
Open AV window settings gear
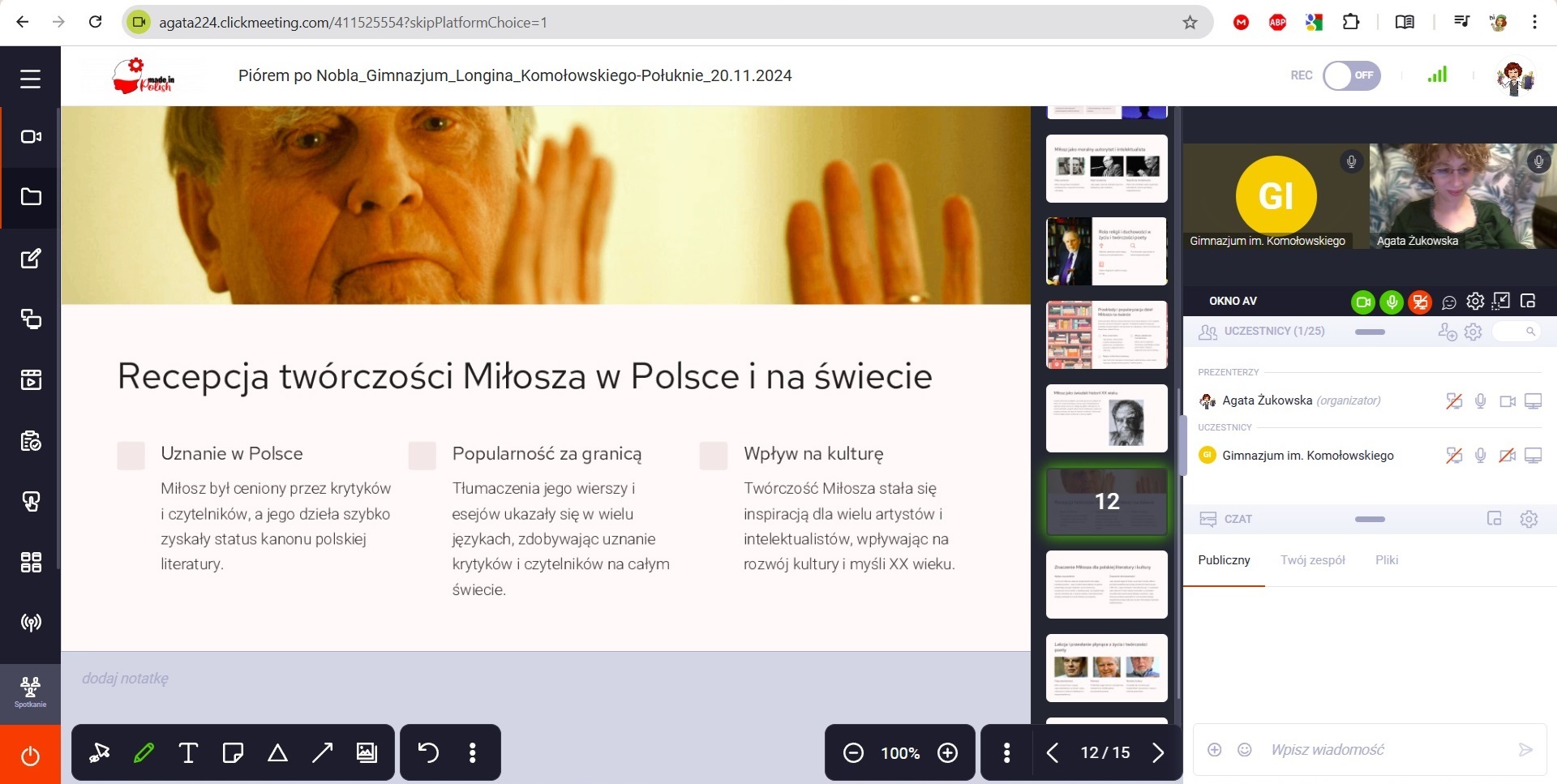pyautogui.click(x=1475, y=302)
